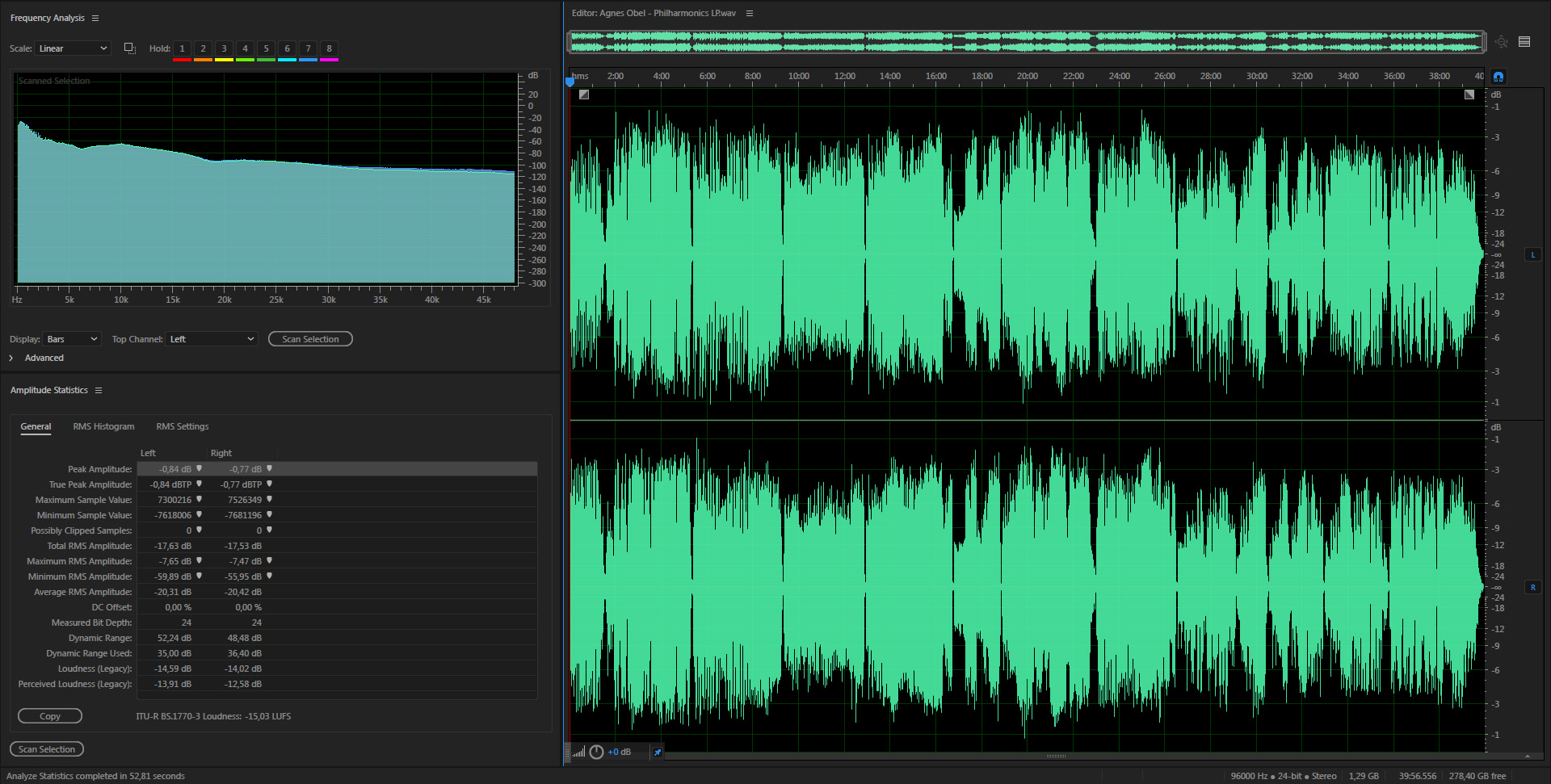Toggle Hold button 7
Image resolution: width=1551 pixels, height=784 pixels.
point(308,48)
